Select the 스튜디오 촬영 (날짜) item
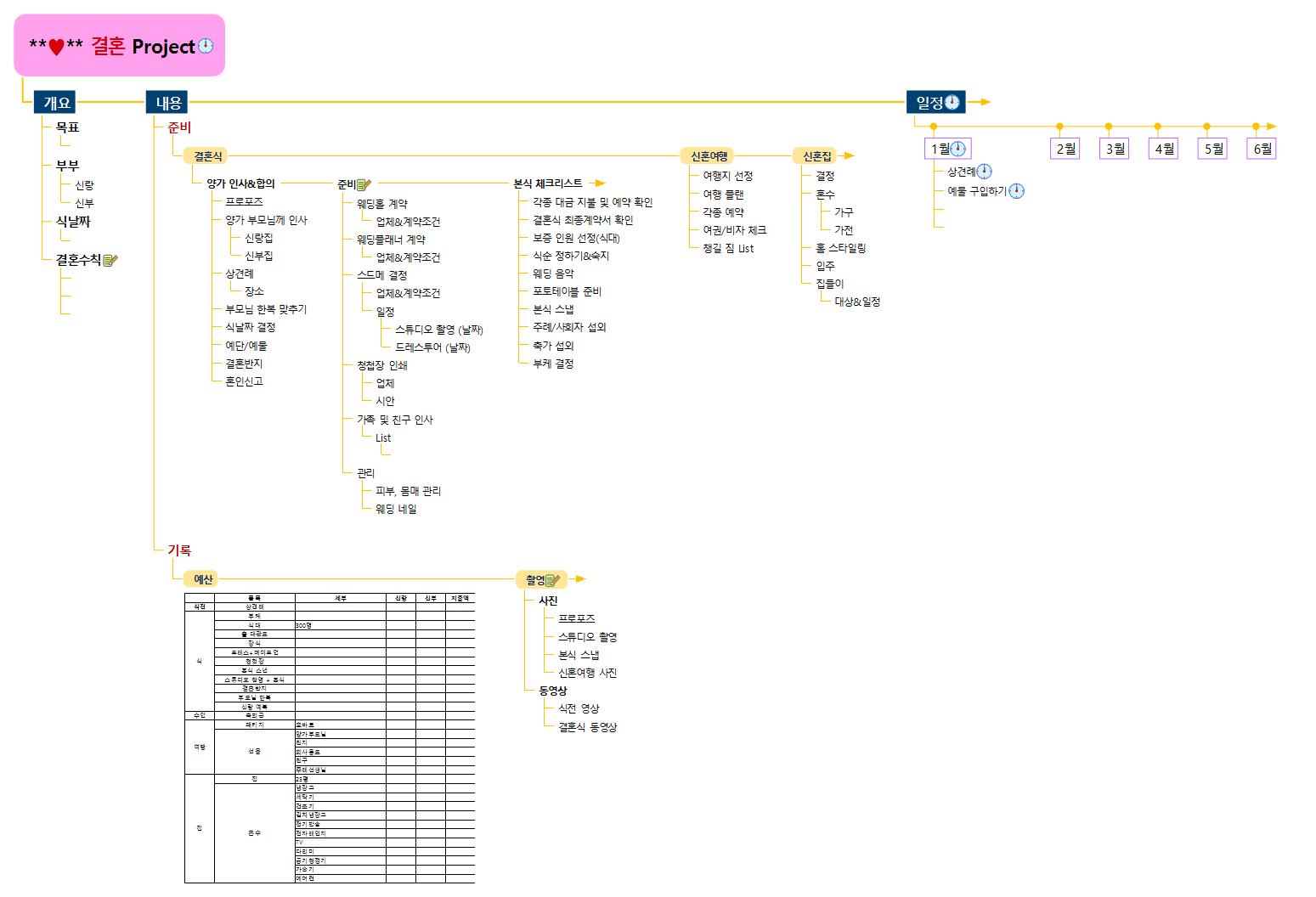The width and height of the screenshot is (1316, 897). tap(438, 330)
